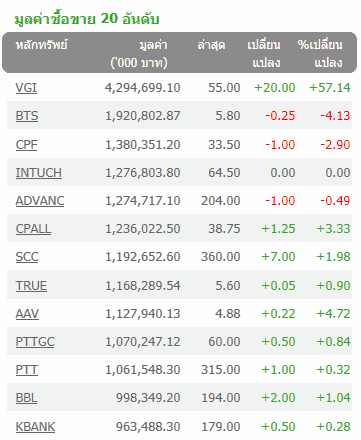
Task: Click the CPF security symbol
Action: coord(26,145)
